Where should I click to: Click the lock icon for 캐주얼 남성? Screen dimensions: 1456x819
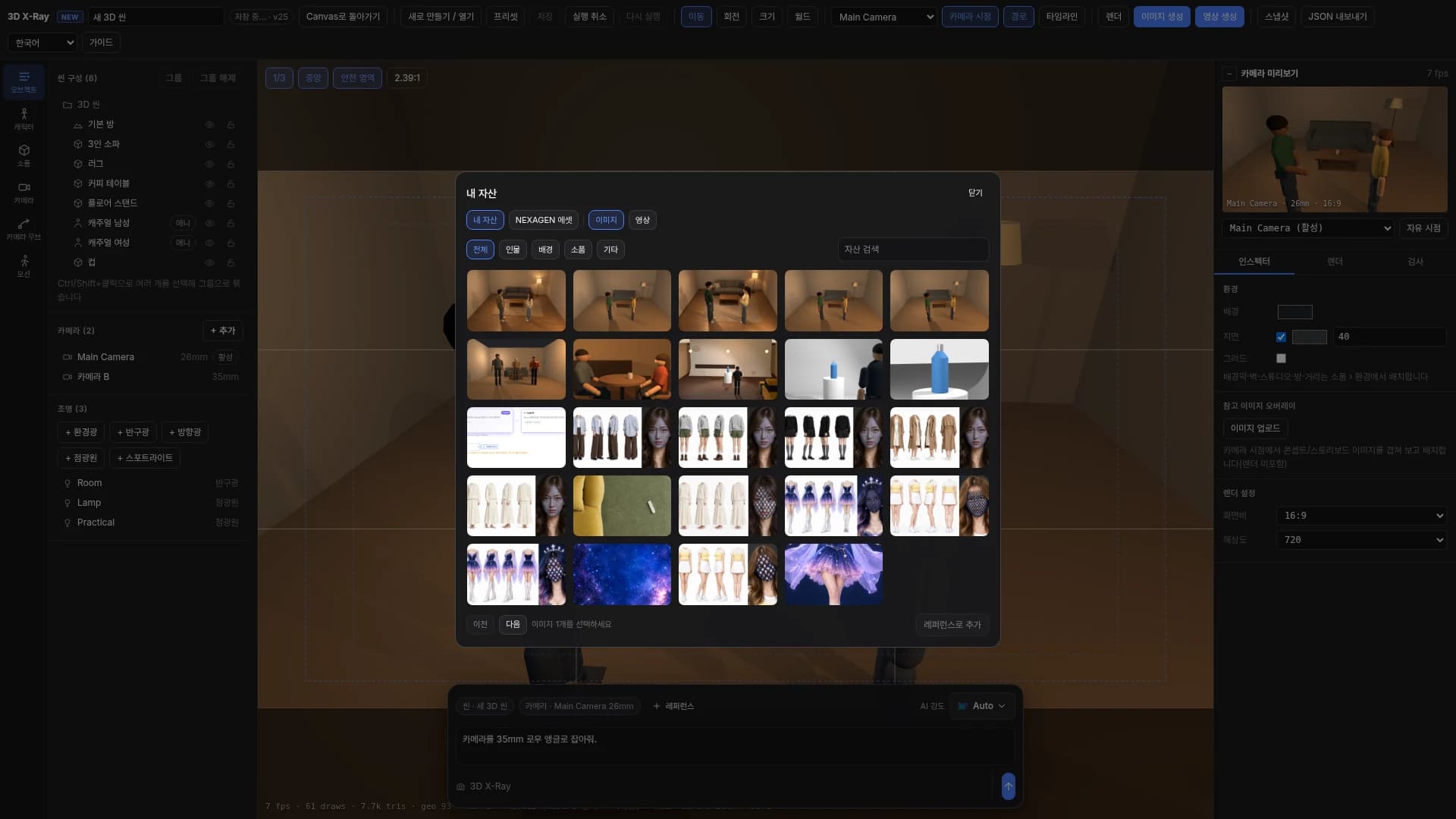pyautogui.click(x=231, y=223)
